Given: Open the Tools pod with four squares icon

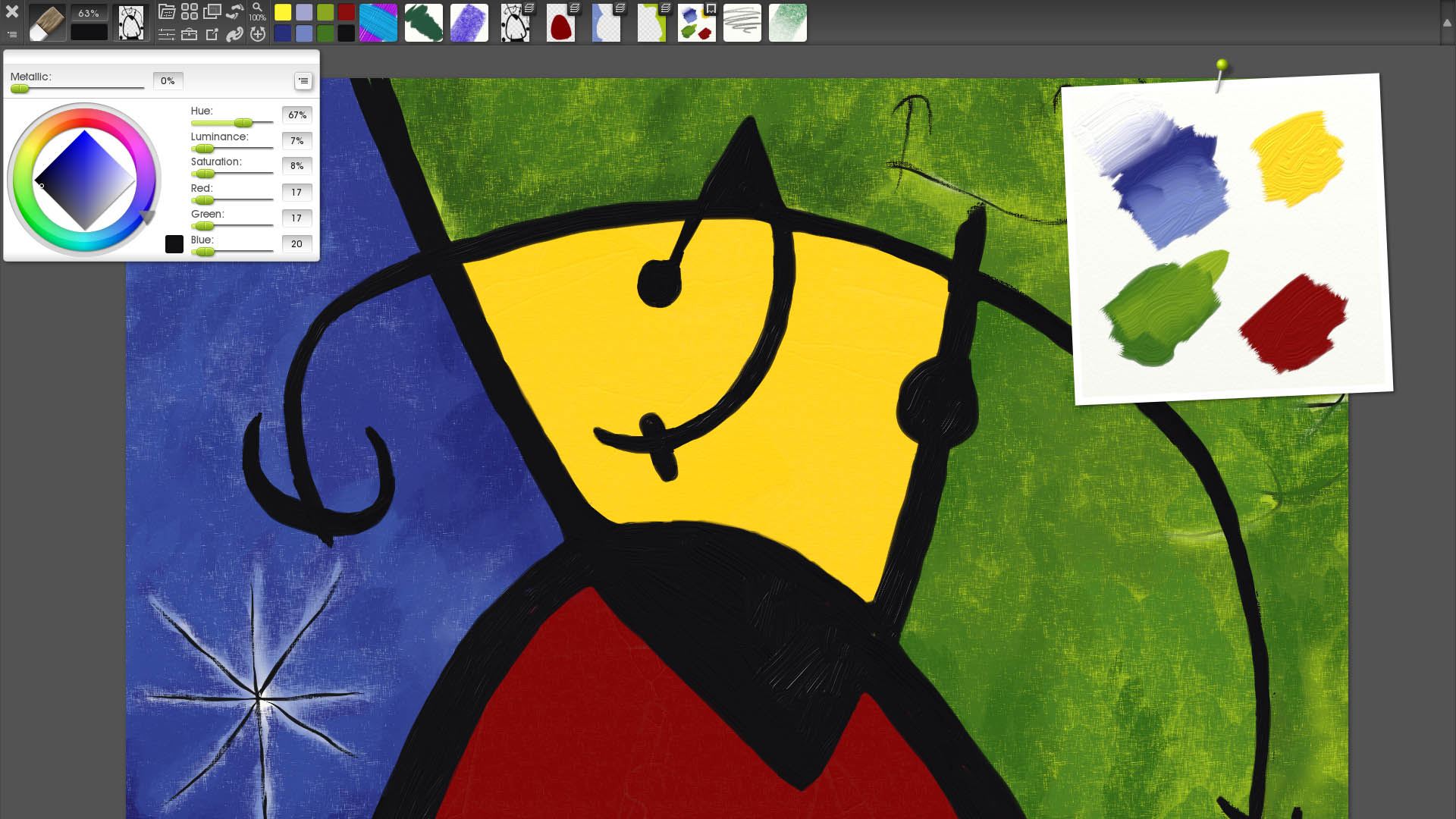Looking at the screenshot, I should 190,11.
